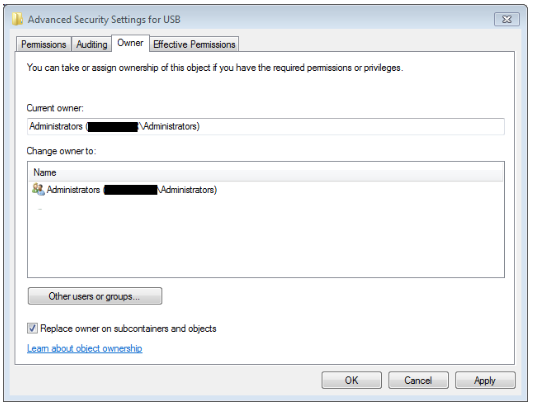The width and height of the screenshot is (534, 407).
Task: Click the Advanced Security Settings title bar text
Action: 104,19
